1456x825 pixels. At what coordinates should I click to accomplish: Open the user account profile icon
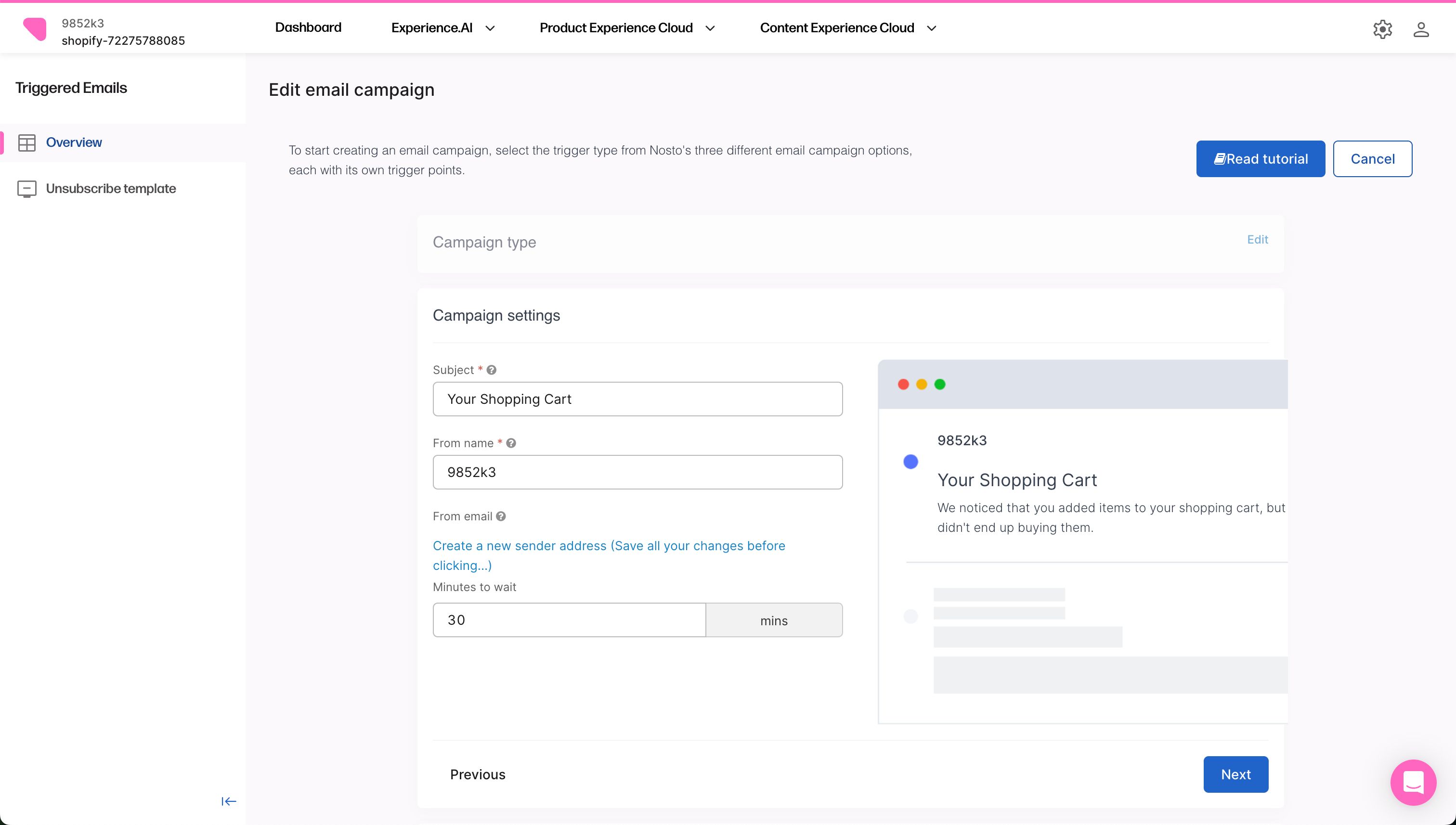[x=1421, y=29]
